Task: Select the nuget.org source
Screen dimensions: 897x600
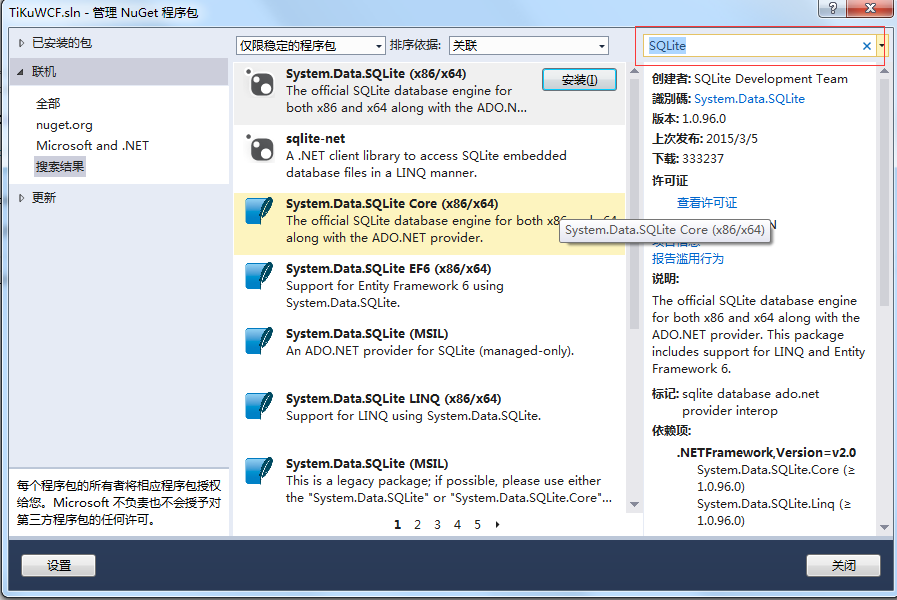Action: [64, 125]
